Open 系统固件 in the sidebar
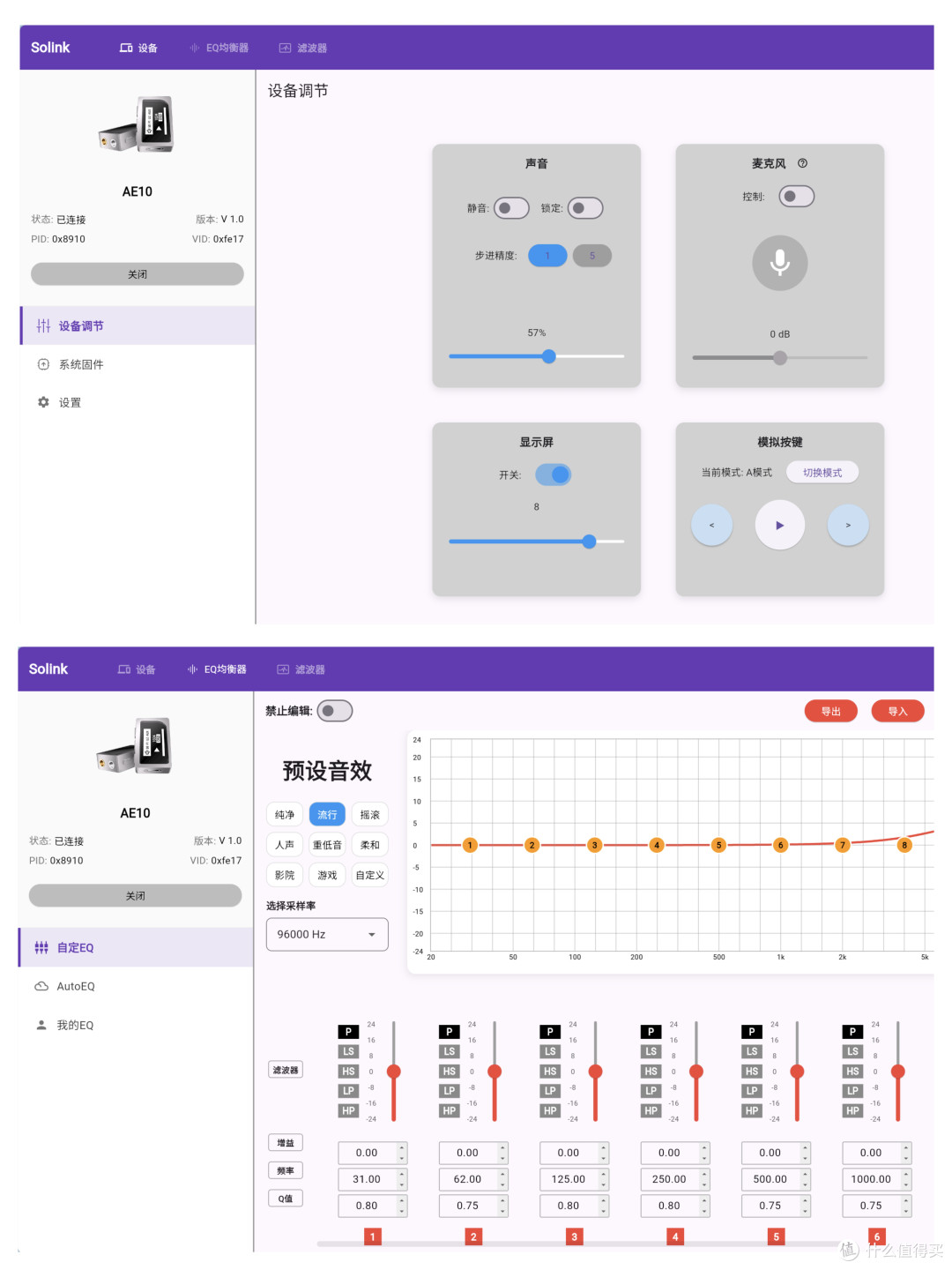The height and width of the screenshot is (1270, 952). pos(138,364)
